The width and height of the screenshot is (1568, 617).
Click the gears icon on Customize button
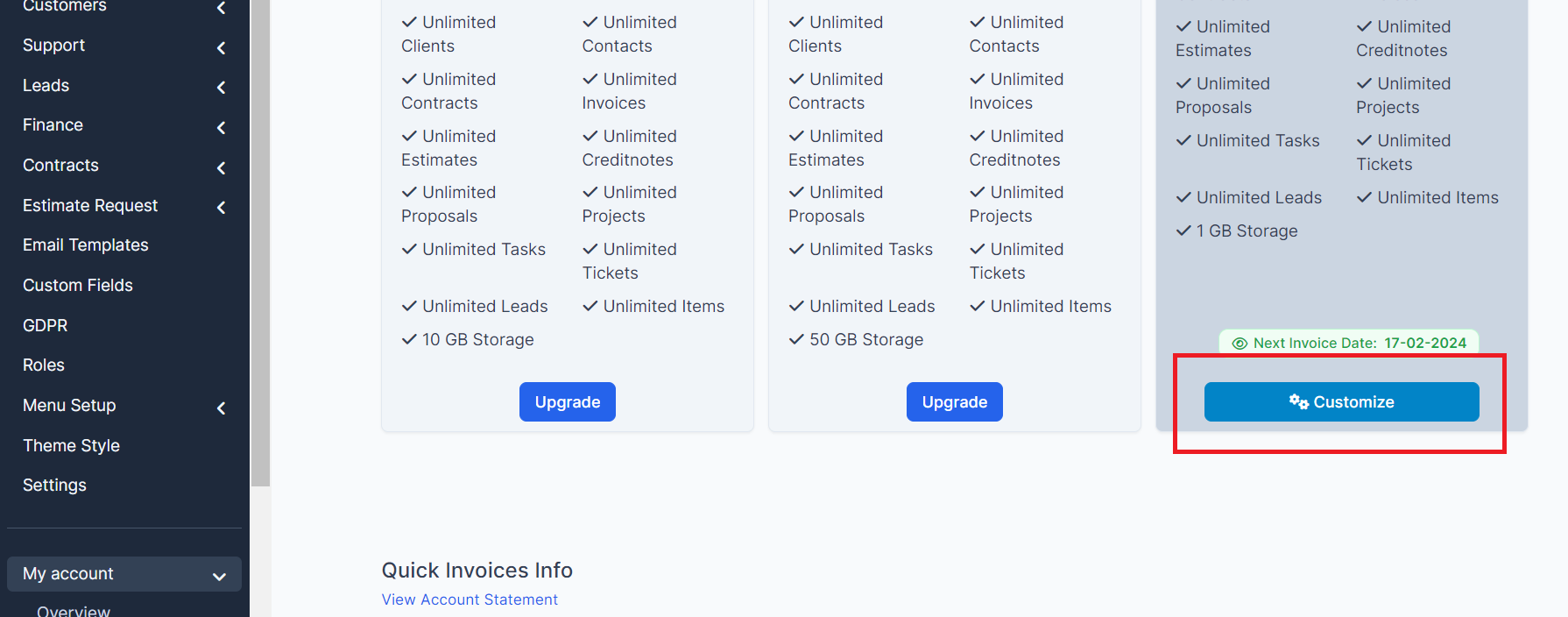coord(1298,401)
